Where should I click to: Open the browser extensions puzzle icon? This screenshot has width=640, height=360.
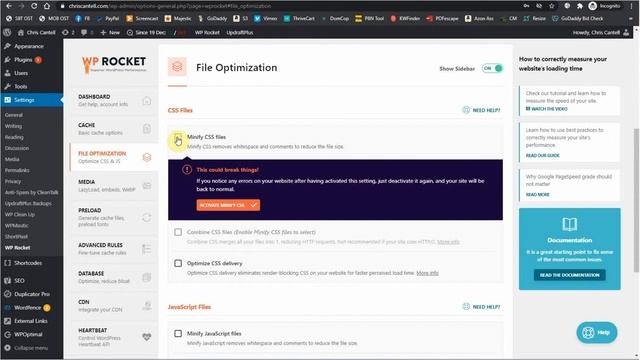580,6
